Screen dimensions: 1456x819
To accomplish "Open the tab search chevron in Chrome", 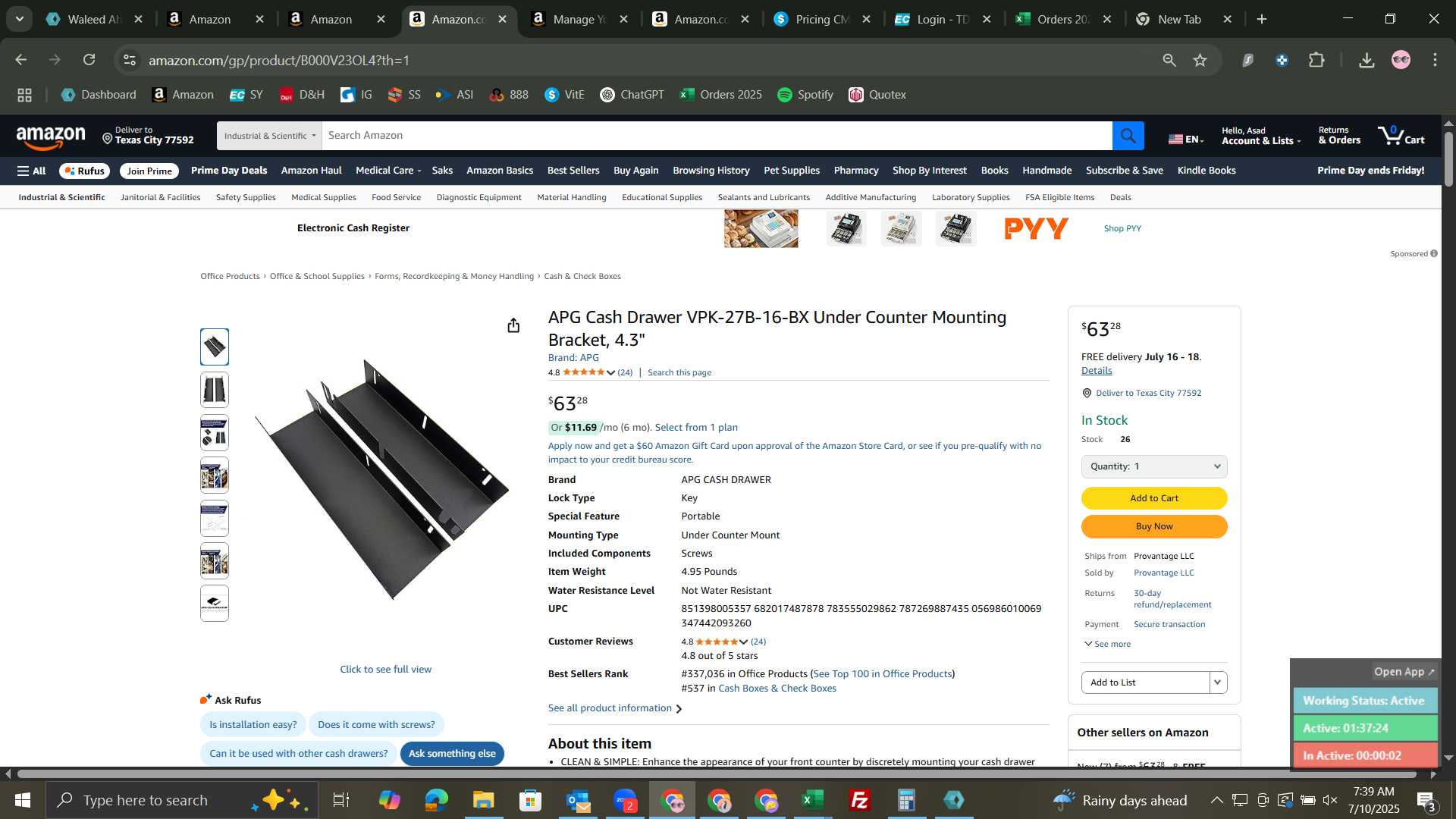I will coord(20,19).
